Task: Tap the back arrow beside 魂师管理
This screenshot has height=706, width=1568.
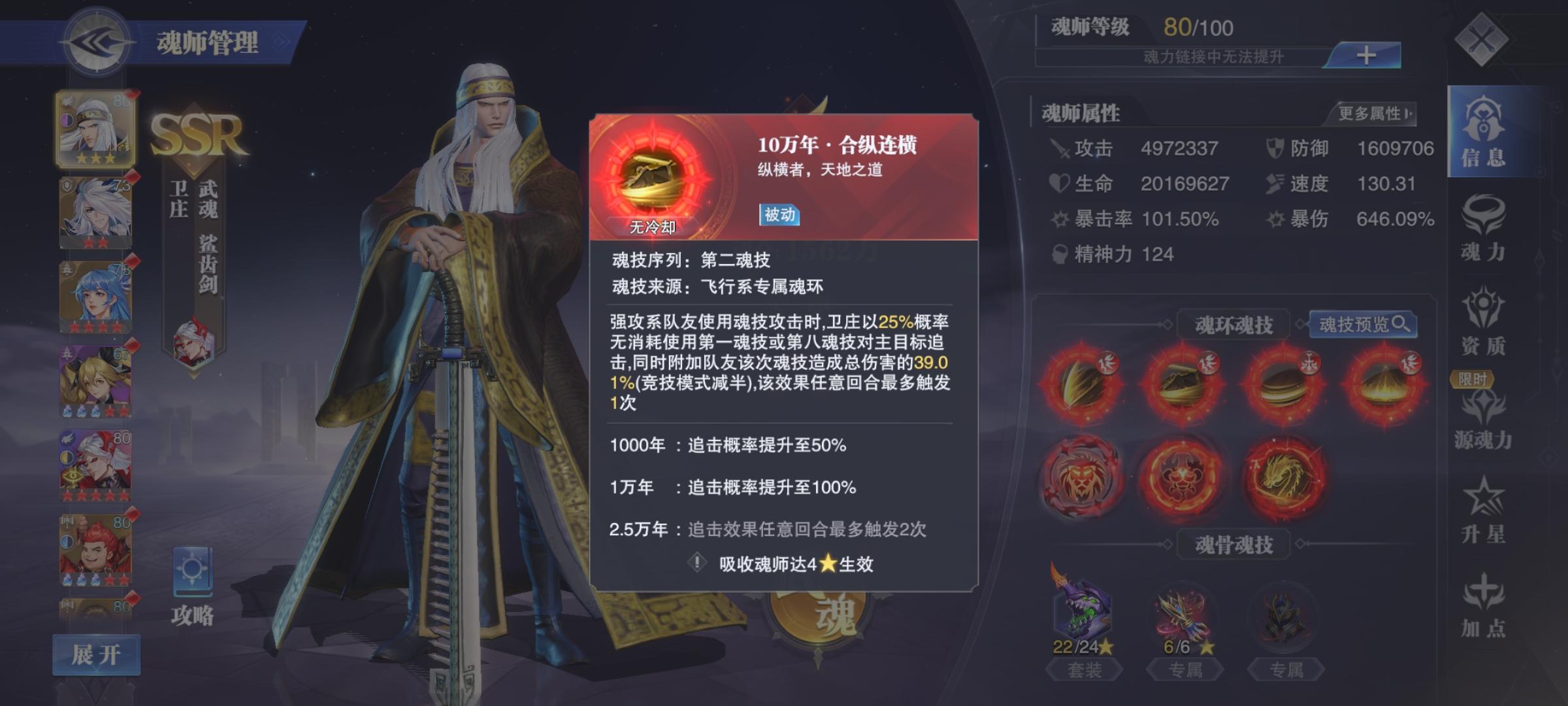Action: point(97,43)
